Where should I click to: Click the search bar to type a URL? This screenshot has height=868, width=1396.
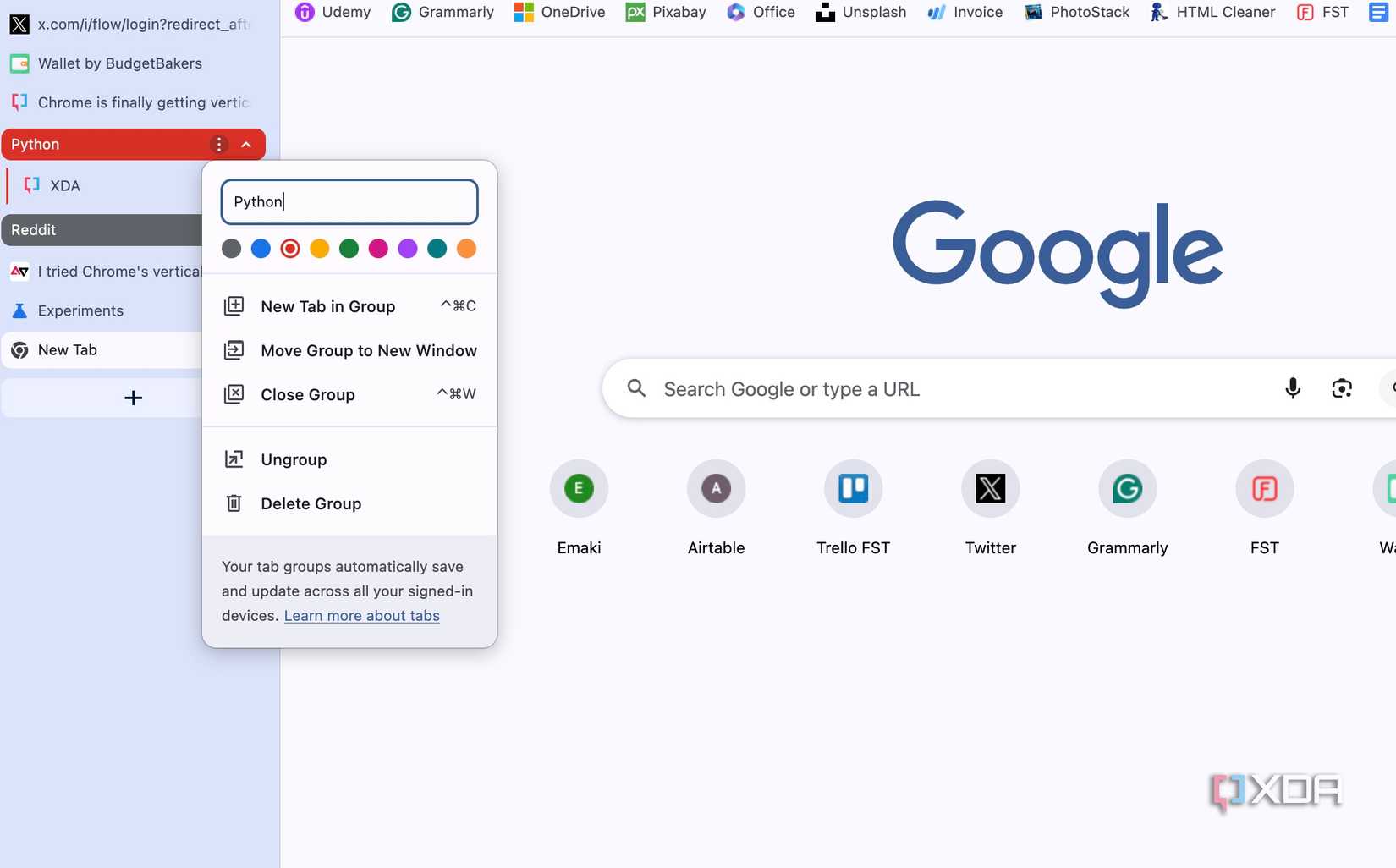tap(931, 388)
